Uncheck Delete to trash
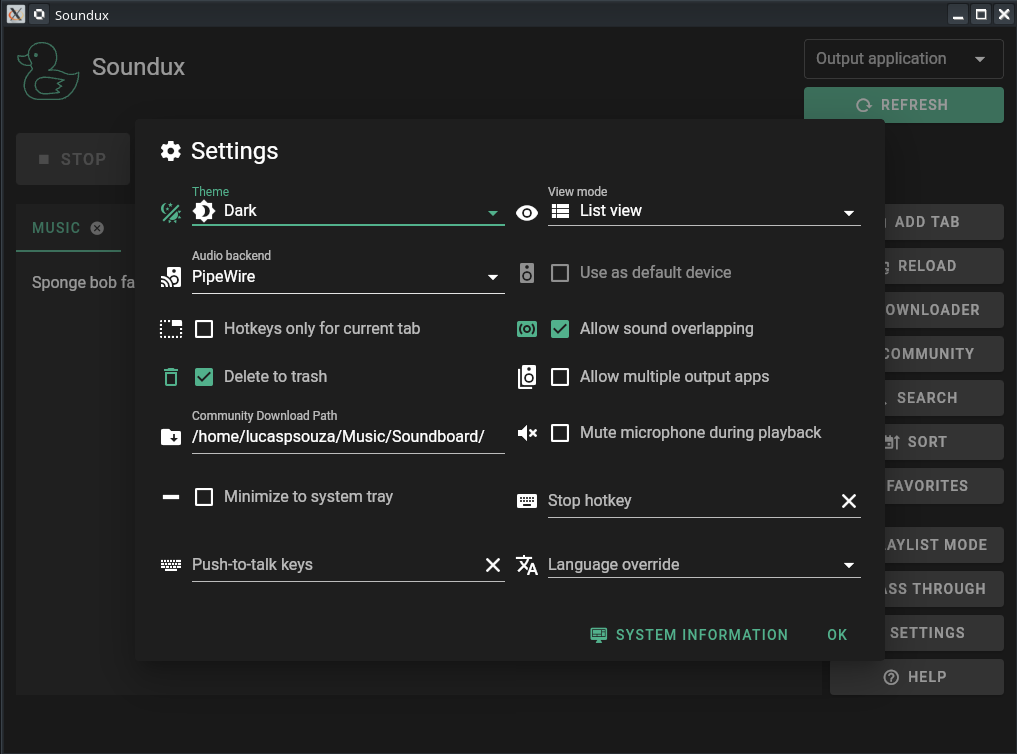Image resolution: width=1017 pixels, height=754 pixels. (204, 377)
